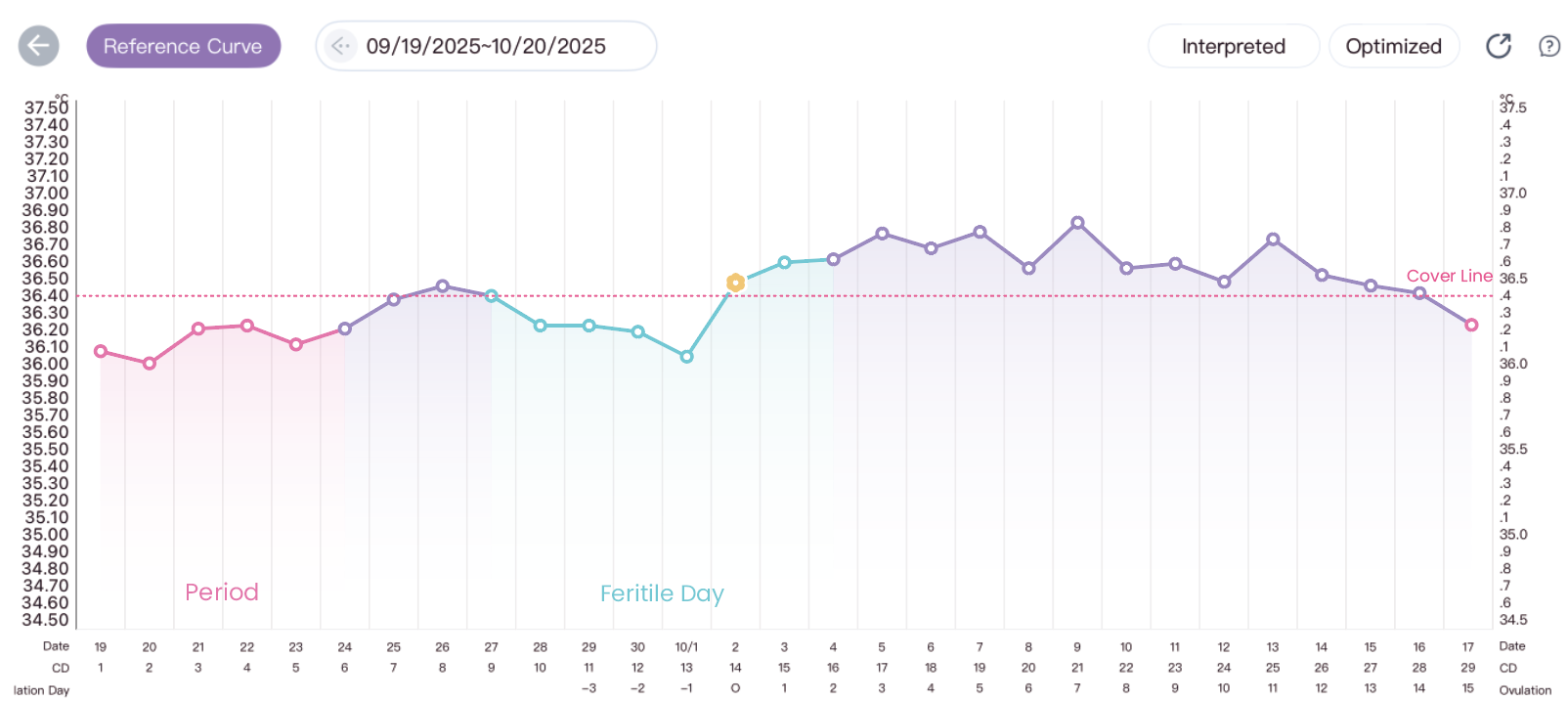Toggle the Reference Curve display
This screenshot has width=1568, height=701.
183,45
